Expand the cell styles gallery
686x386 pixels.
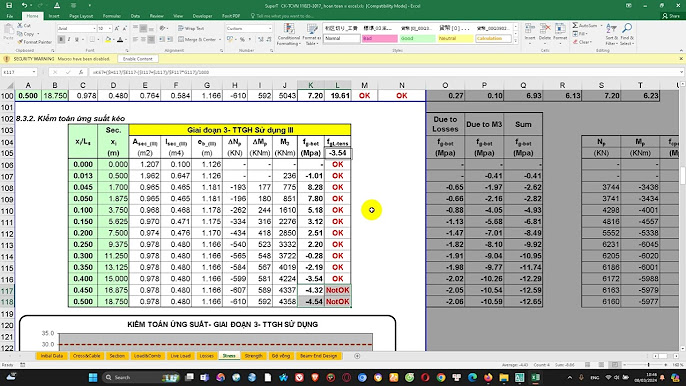516,41
